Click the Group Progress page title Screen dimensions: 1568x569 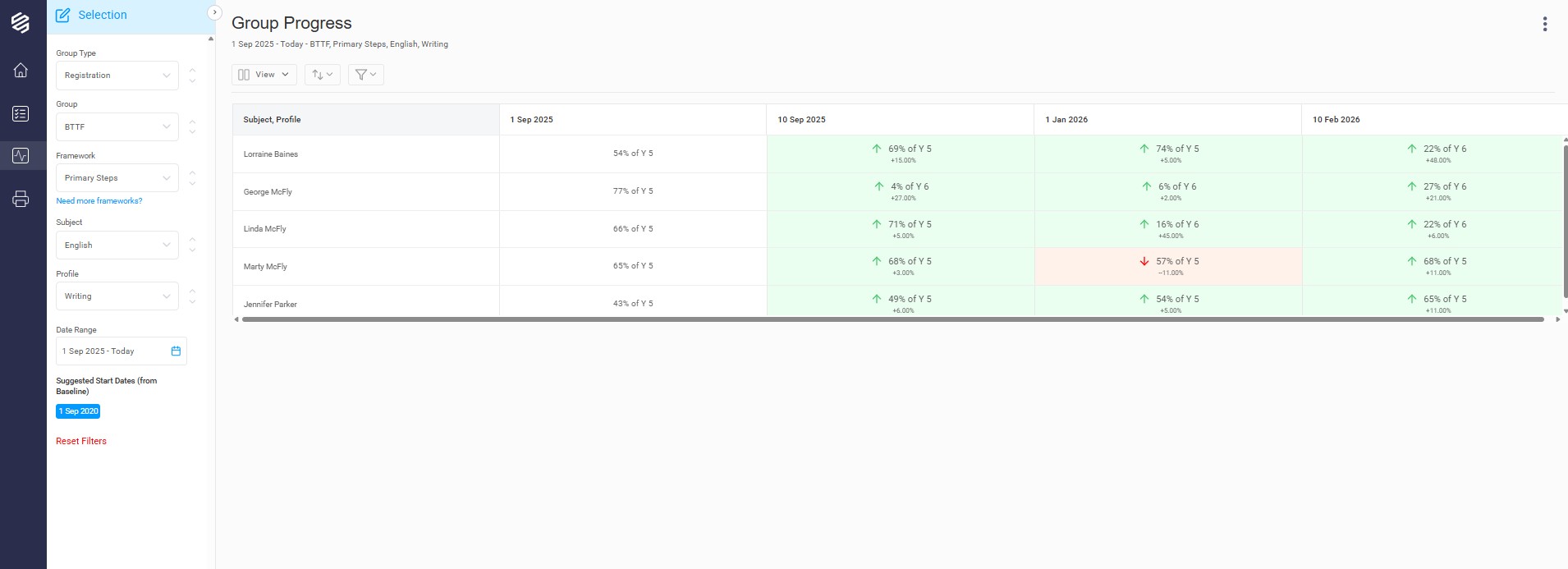291,23
